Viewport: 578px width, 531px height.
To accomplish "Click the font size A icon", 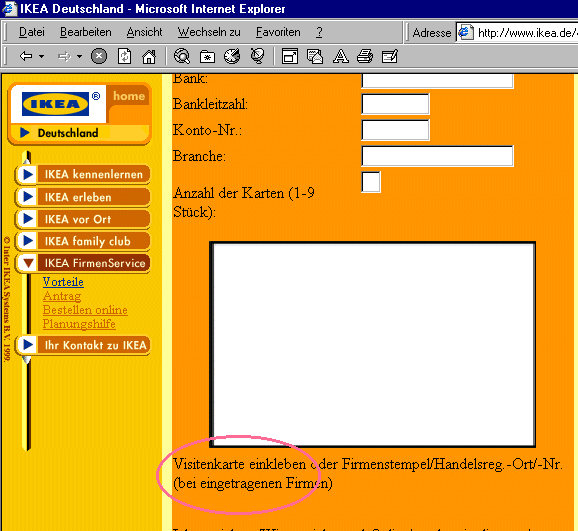I will point(341,56).
